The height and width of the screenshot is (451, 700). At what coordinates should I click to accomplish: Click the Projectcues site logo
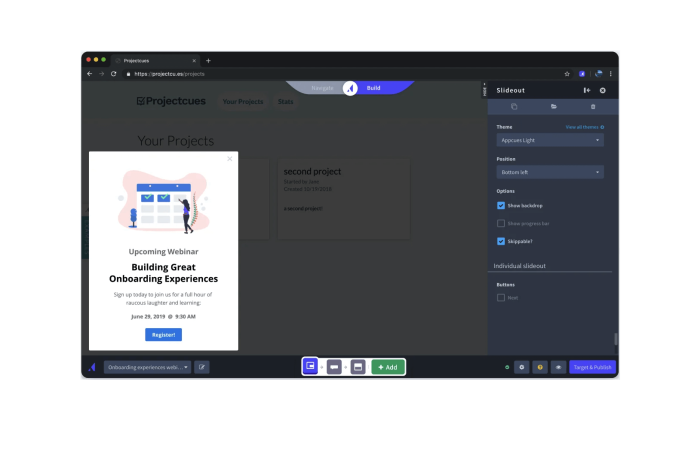[171, 101]
